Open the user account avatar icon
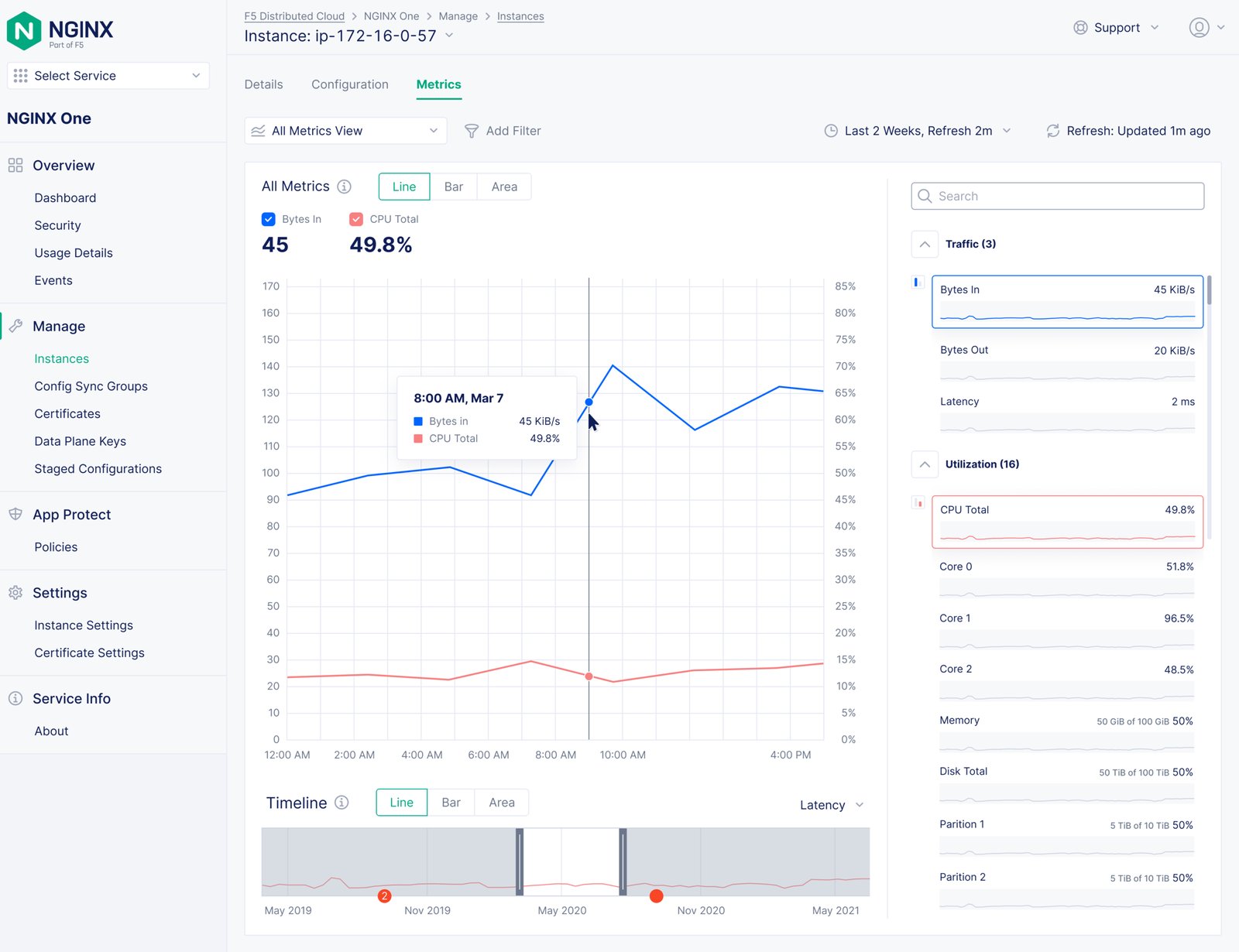The height and width of the screenshot is (952, 1239). (1199, 28)
